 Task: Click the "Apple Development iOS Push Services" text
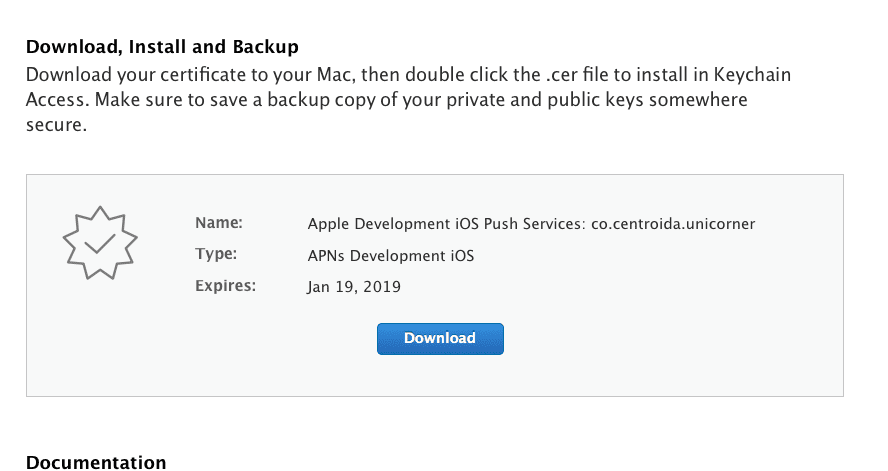[445, 224]
